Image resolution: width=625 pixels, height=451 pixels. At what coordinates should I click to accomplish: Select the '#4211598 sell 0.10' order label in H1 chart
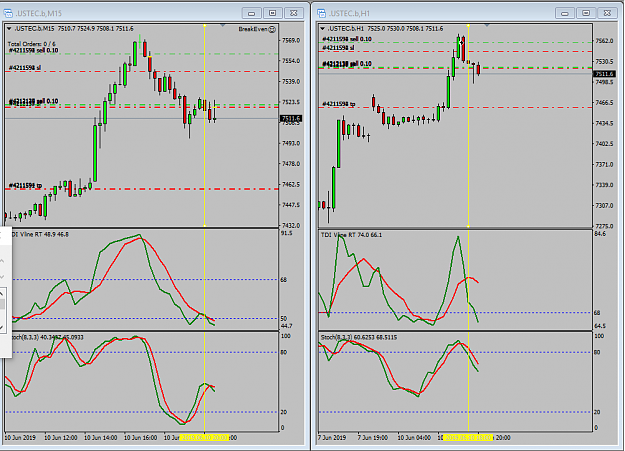coord(347,39)
